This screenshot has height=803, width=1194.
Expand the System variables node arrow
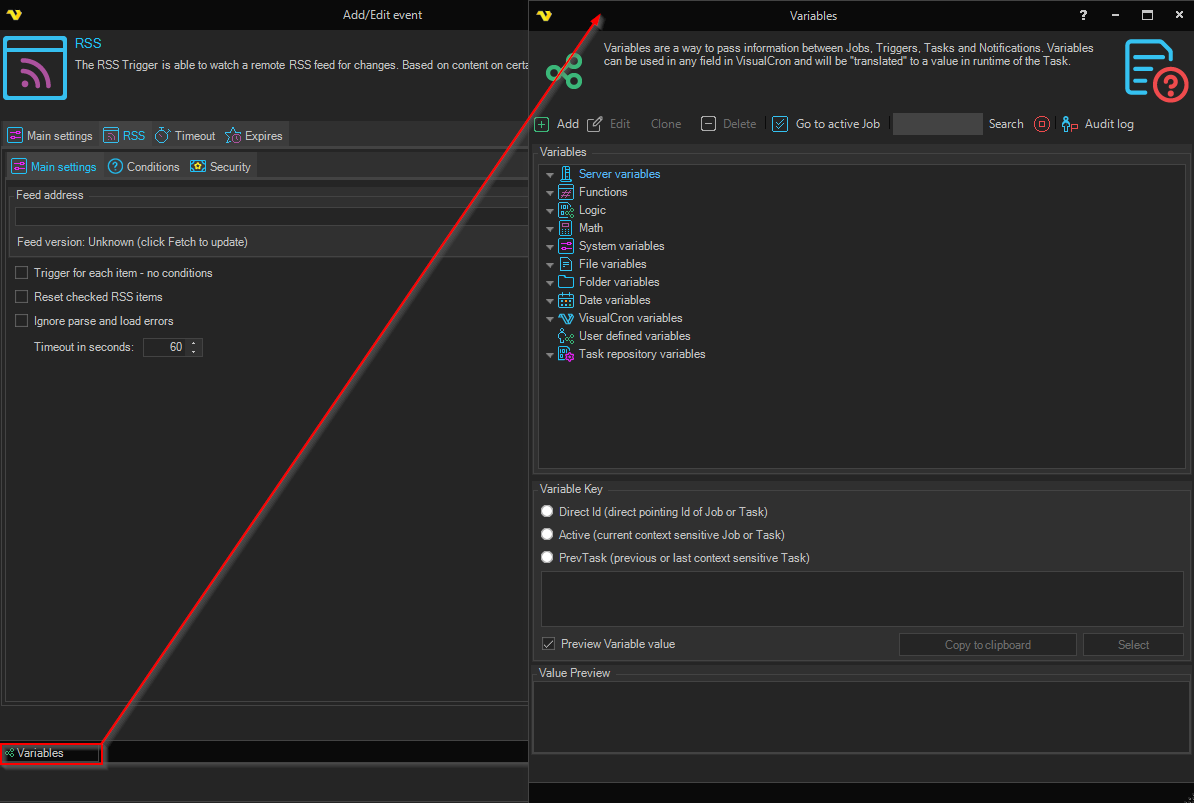(x=550, y=247)
